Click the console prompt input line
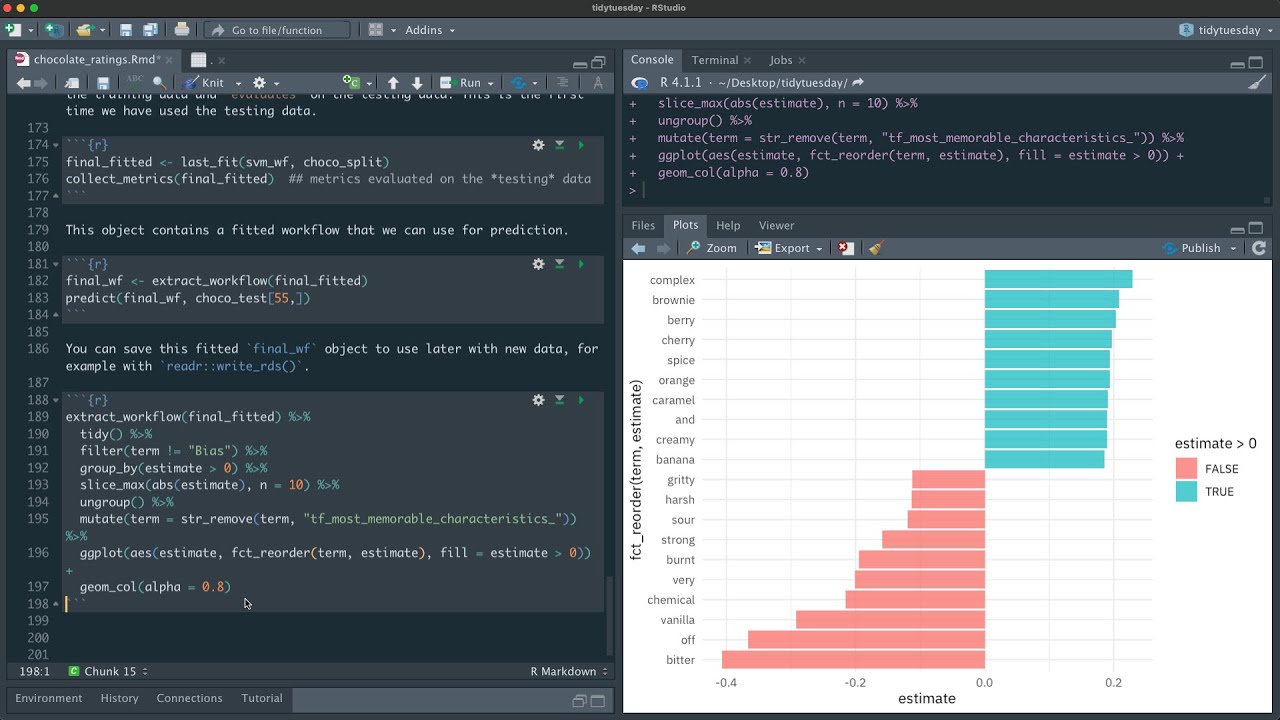The width and height of the screenshot is (1280, 720). pyautogui.click(x=945, y=190)
